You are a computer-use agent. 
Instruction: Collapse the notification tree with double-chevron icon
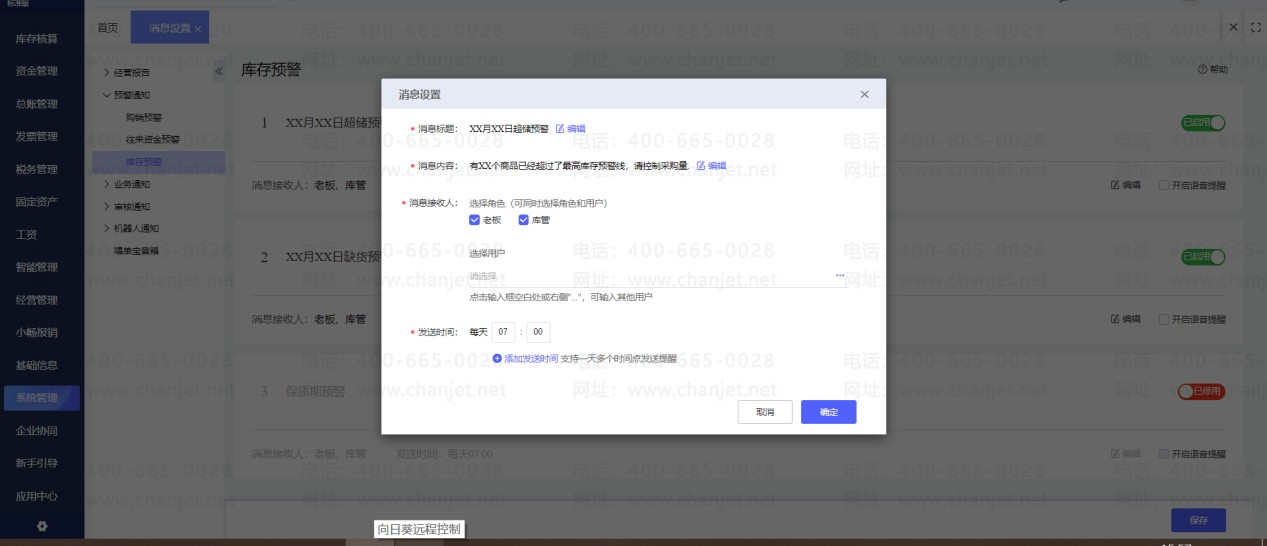pyautogui.click(x=219, y=71)
